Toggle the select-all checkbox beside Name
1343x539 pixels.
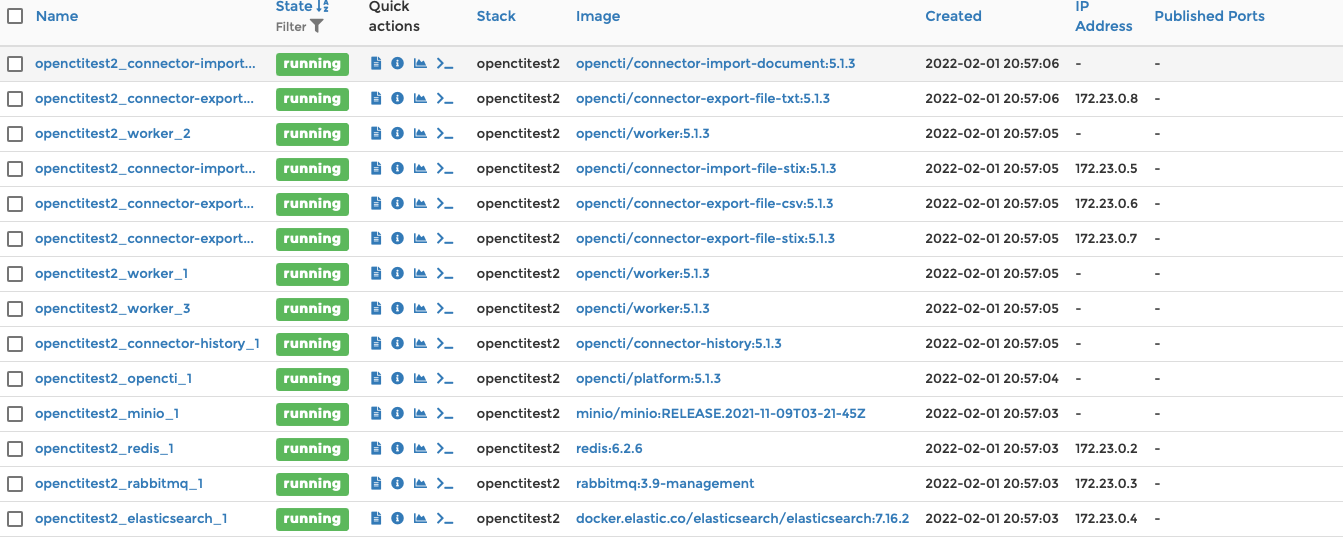[15, 16]
